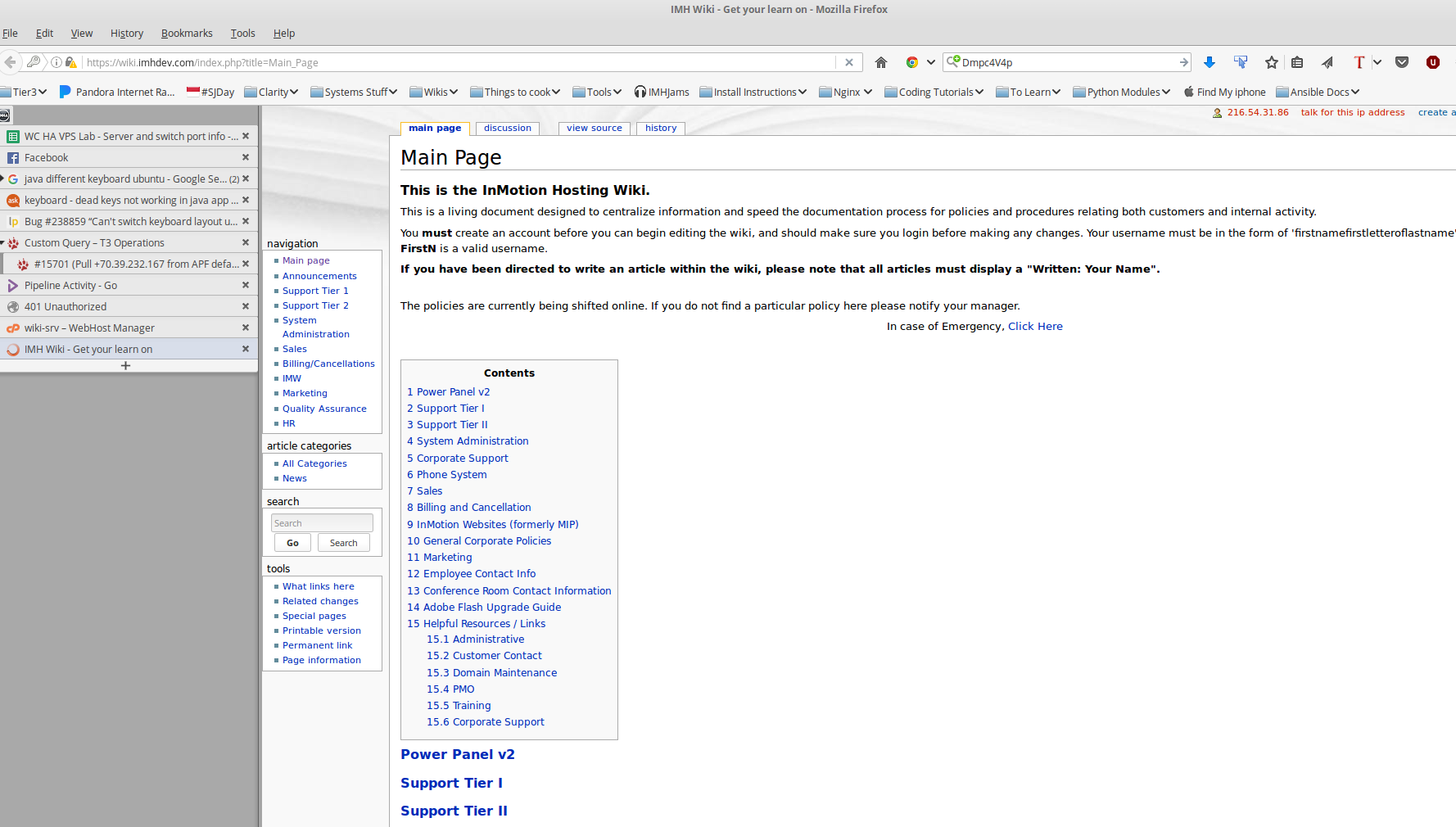Switch to the discussion tab
Image resolution: width=1456 pixels, height=827 pixels.
tap(507, 128)
